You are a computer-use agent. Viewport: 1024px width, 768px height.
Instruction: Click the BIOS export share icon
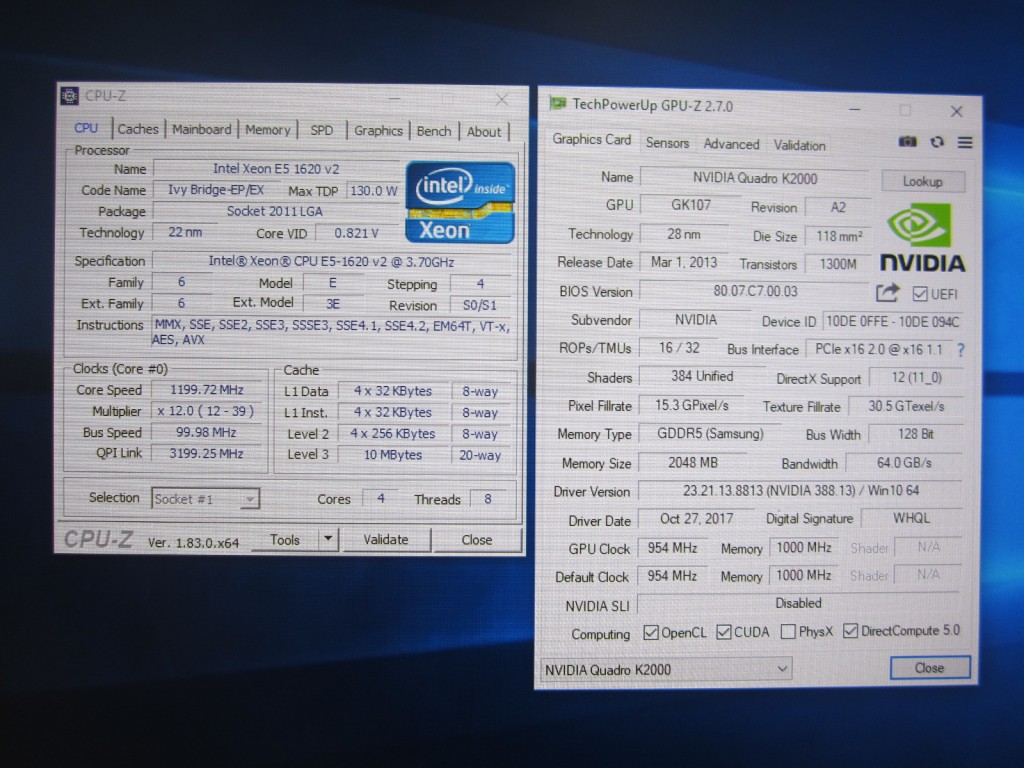887,293
